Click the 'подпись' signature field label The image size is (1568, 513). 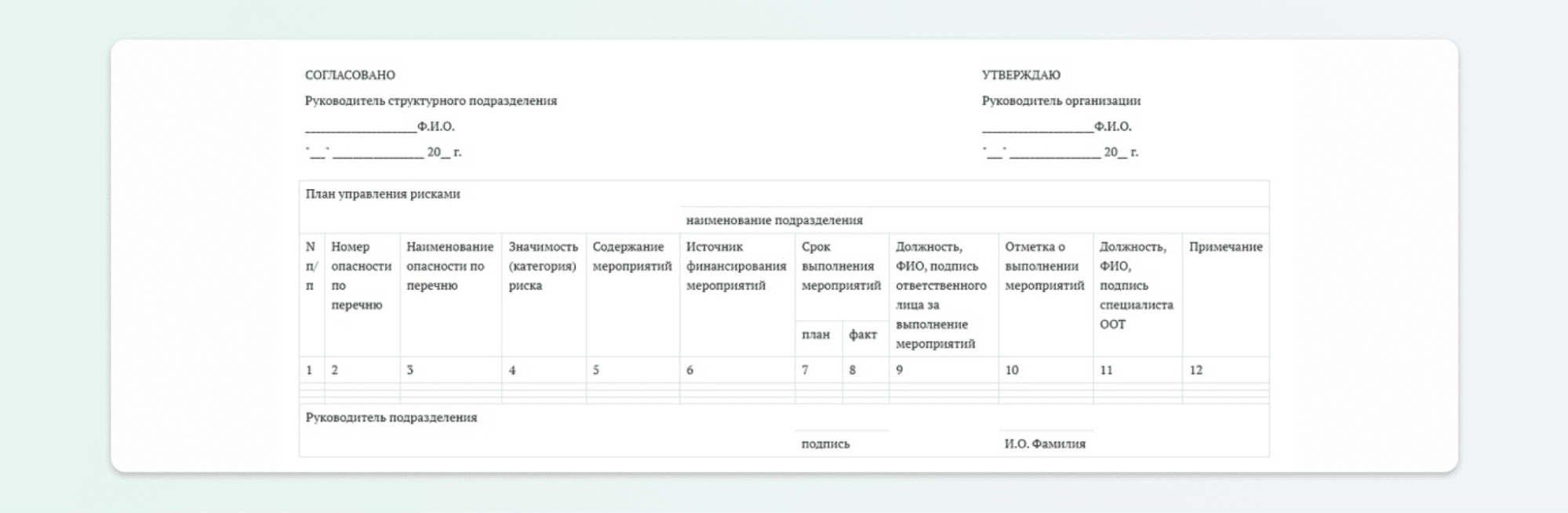point(825,444)
